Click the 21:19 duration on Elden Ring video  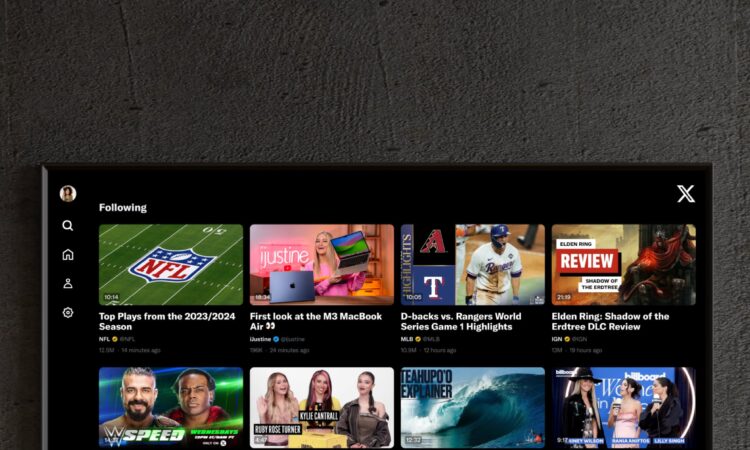pyautogui.click(x=564, y=297)
